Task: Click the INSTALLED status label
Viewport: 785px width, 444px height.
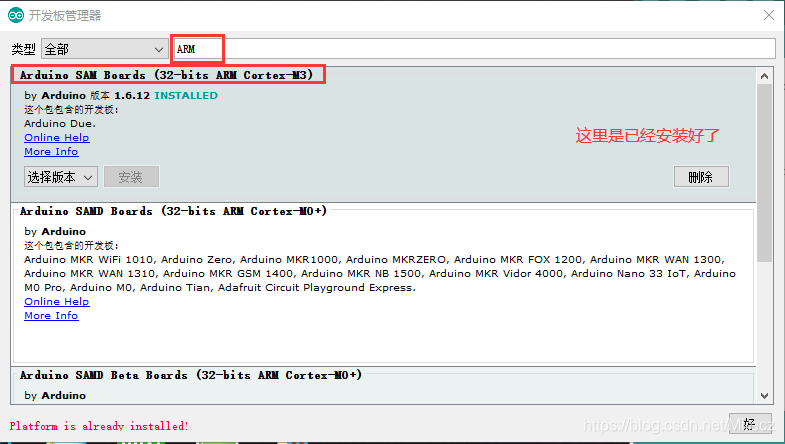Action: [186, 96]
